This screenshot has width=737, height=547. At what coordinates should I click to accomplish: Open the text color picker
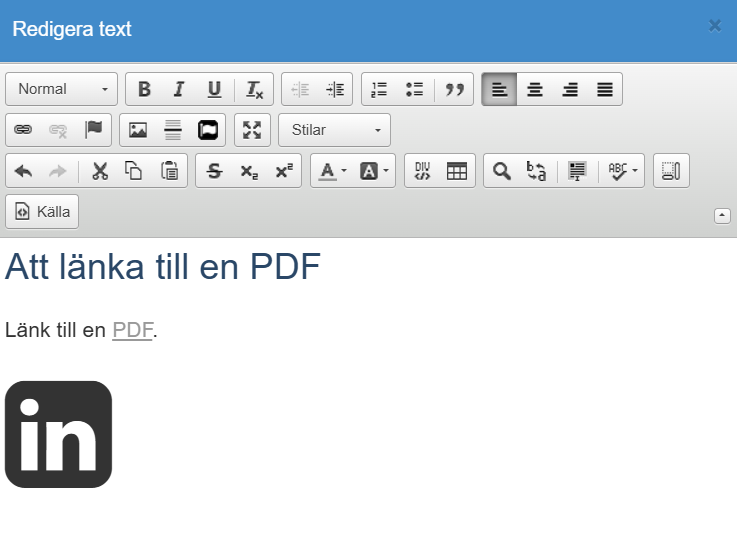pyautogui.click(x=332, y=171)
